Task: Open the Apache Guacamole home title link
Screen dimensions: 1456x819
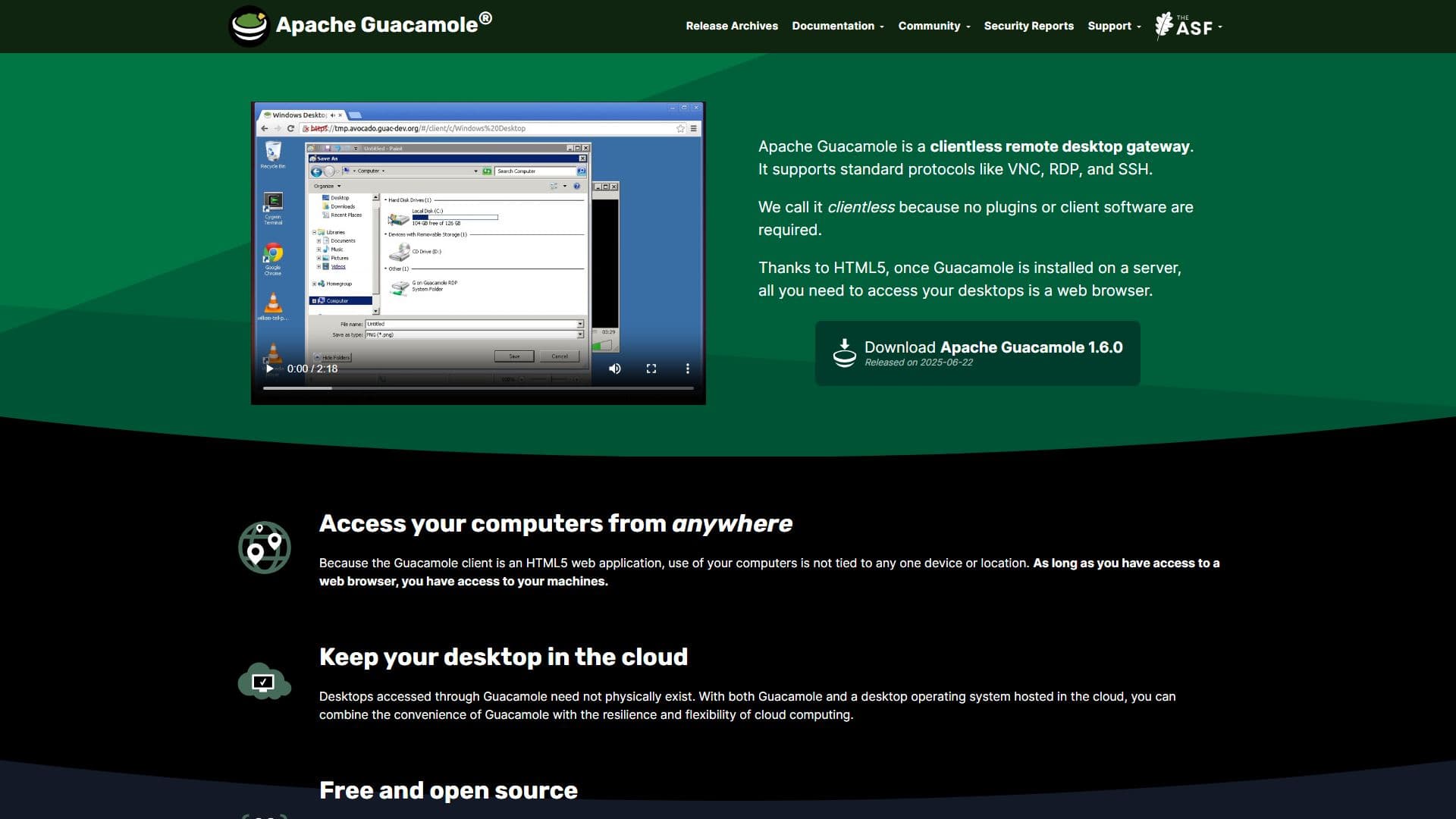Action: [x=384, y=24]
